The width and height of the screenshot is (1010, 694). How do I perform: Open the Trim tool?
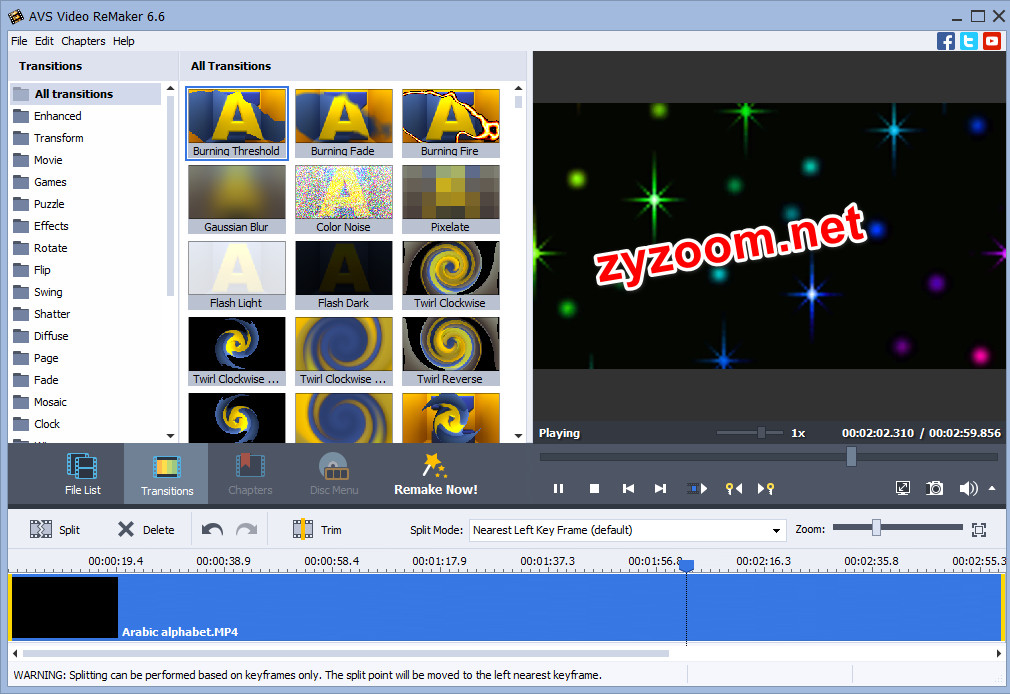317,530
